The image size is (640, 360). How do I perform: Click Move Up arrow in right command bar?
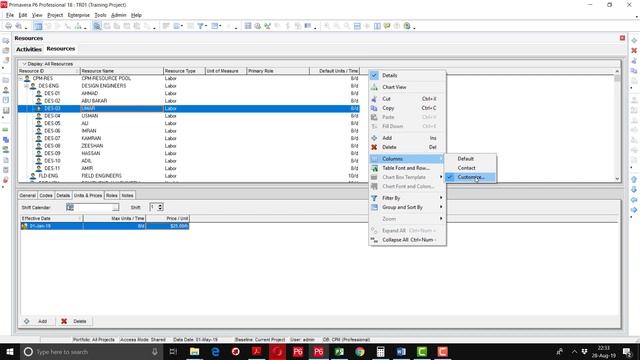(634, 180)
